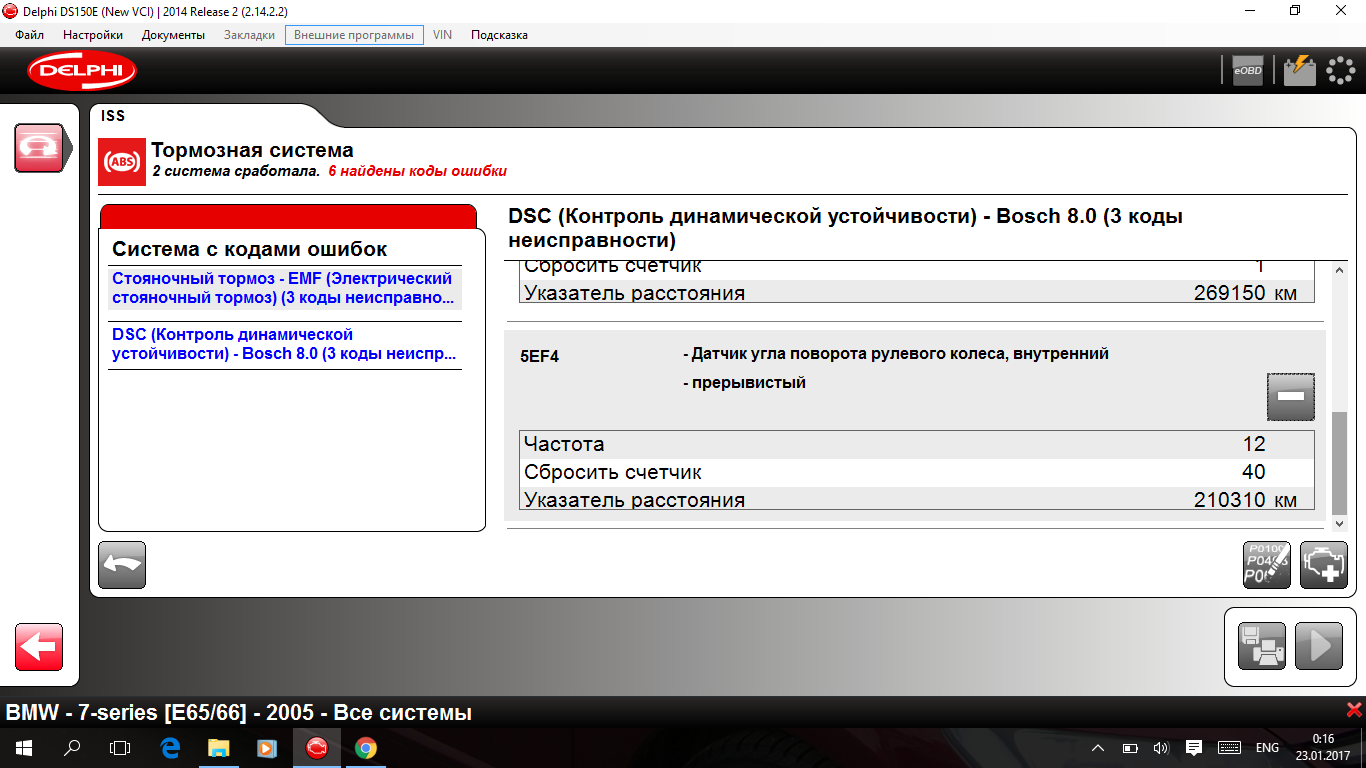The image size is (1366, 768).
Task: Click distance value 210310 км
Action: [1245, 500]
